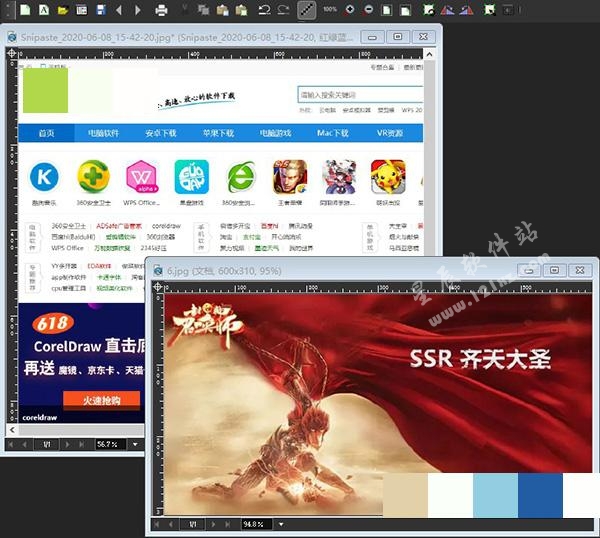Click the dimmed icon at the toolbar's right end
The image size is (600, 538).
click(x=508, y=10)
